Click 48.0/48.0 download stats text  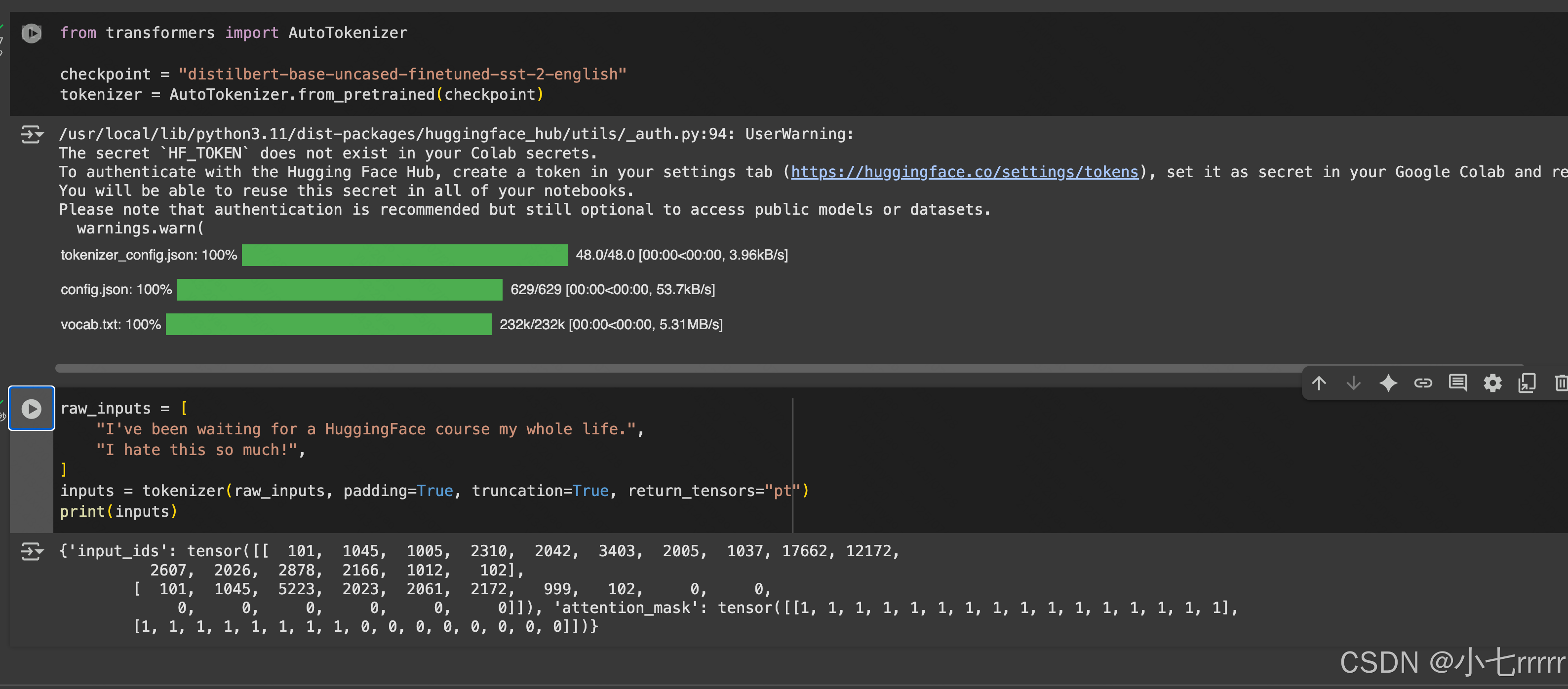(x=682, y=255)
